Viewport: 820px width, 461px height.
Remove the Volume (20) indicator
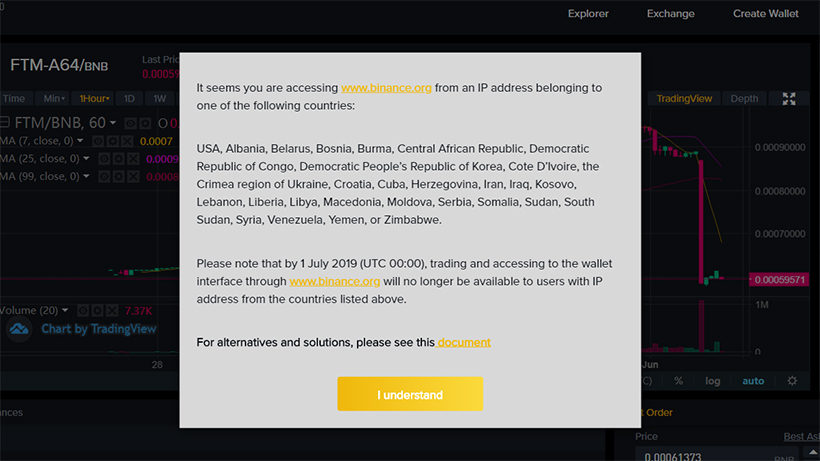point(111,311)
